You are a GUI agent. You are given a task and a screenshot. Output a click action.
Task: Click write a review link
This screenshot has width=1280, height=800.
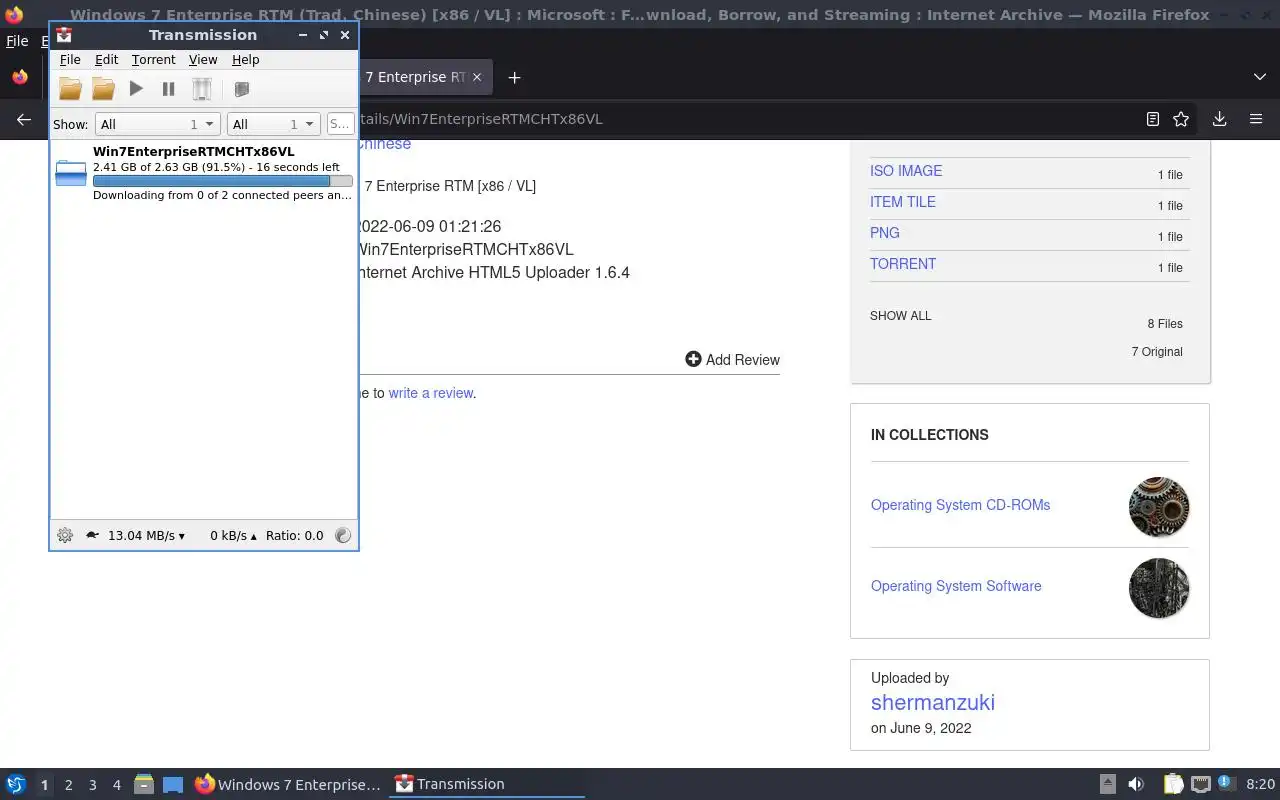pos(431,393)
